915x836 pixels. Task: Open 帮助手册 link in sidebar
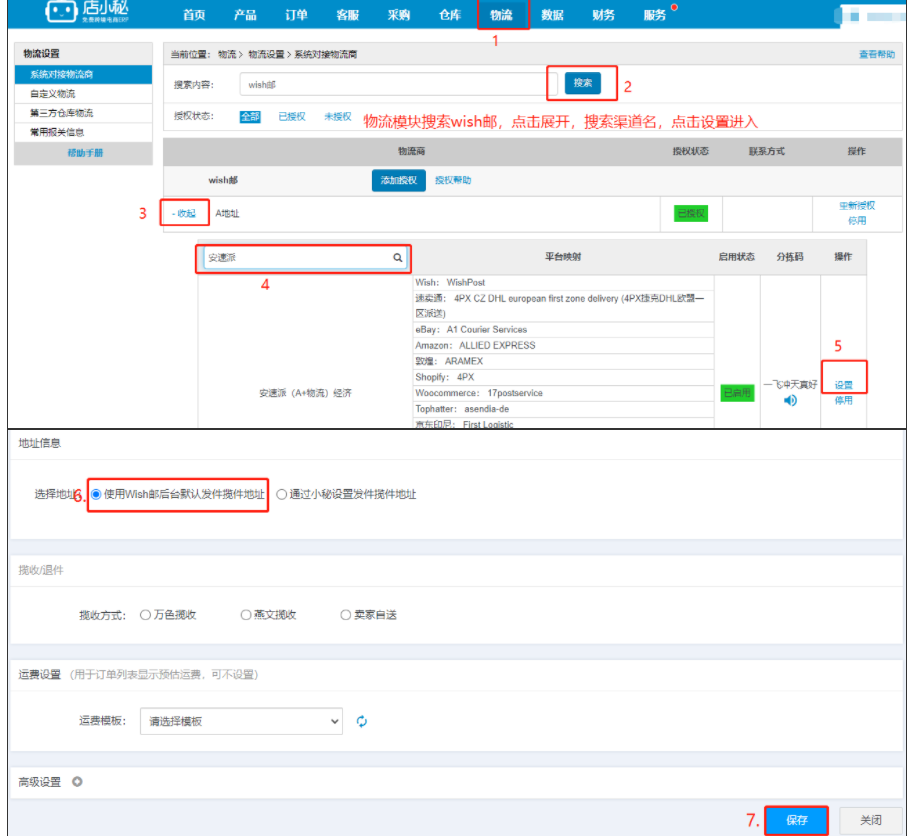click(x=85, y=153)
